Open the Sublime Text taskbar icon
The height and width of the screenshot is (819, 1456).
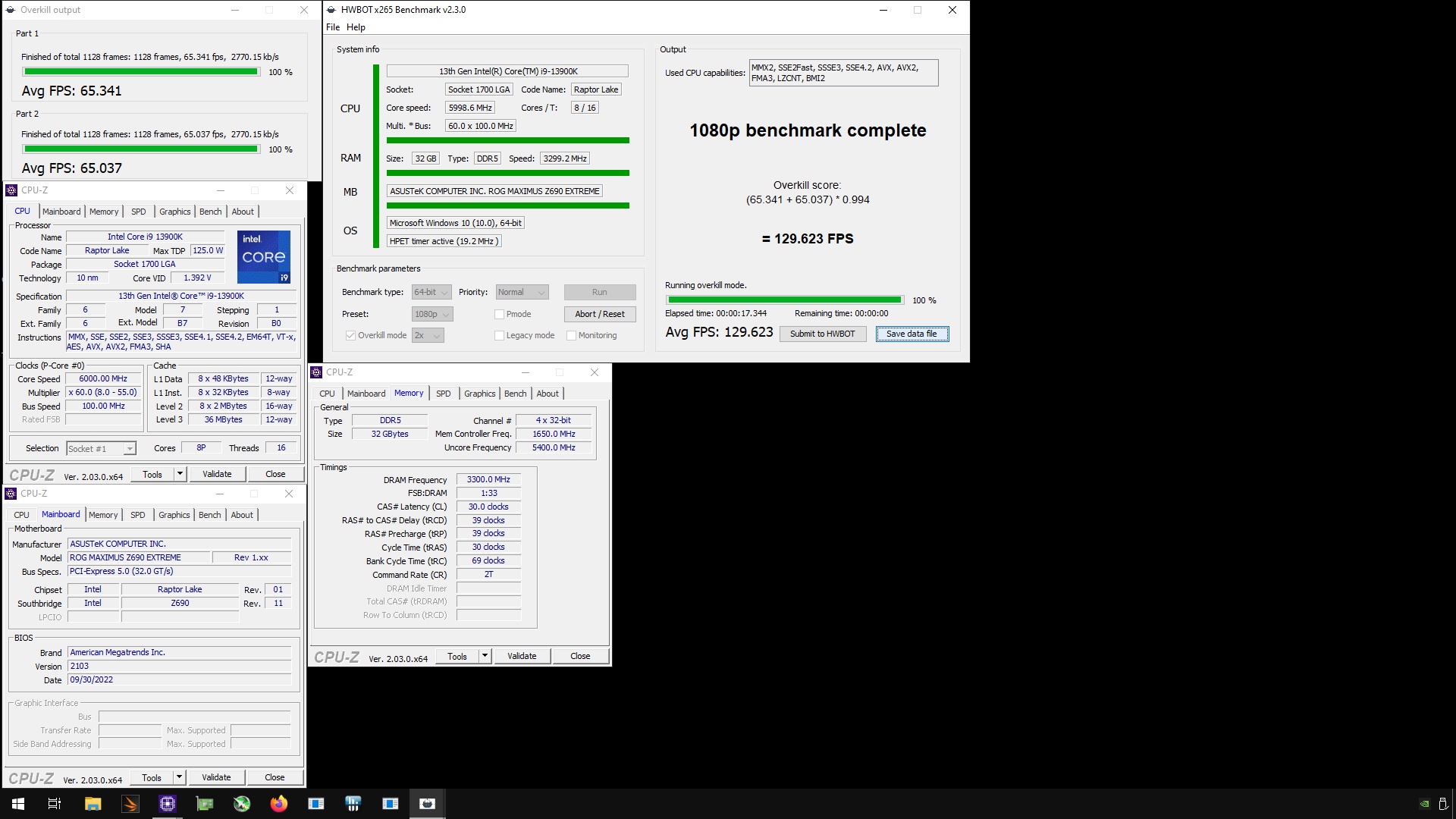(130, 804)
